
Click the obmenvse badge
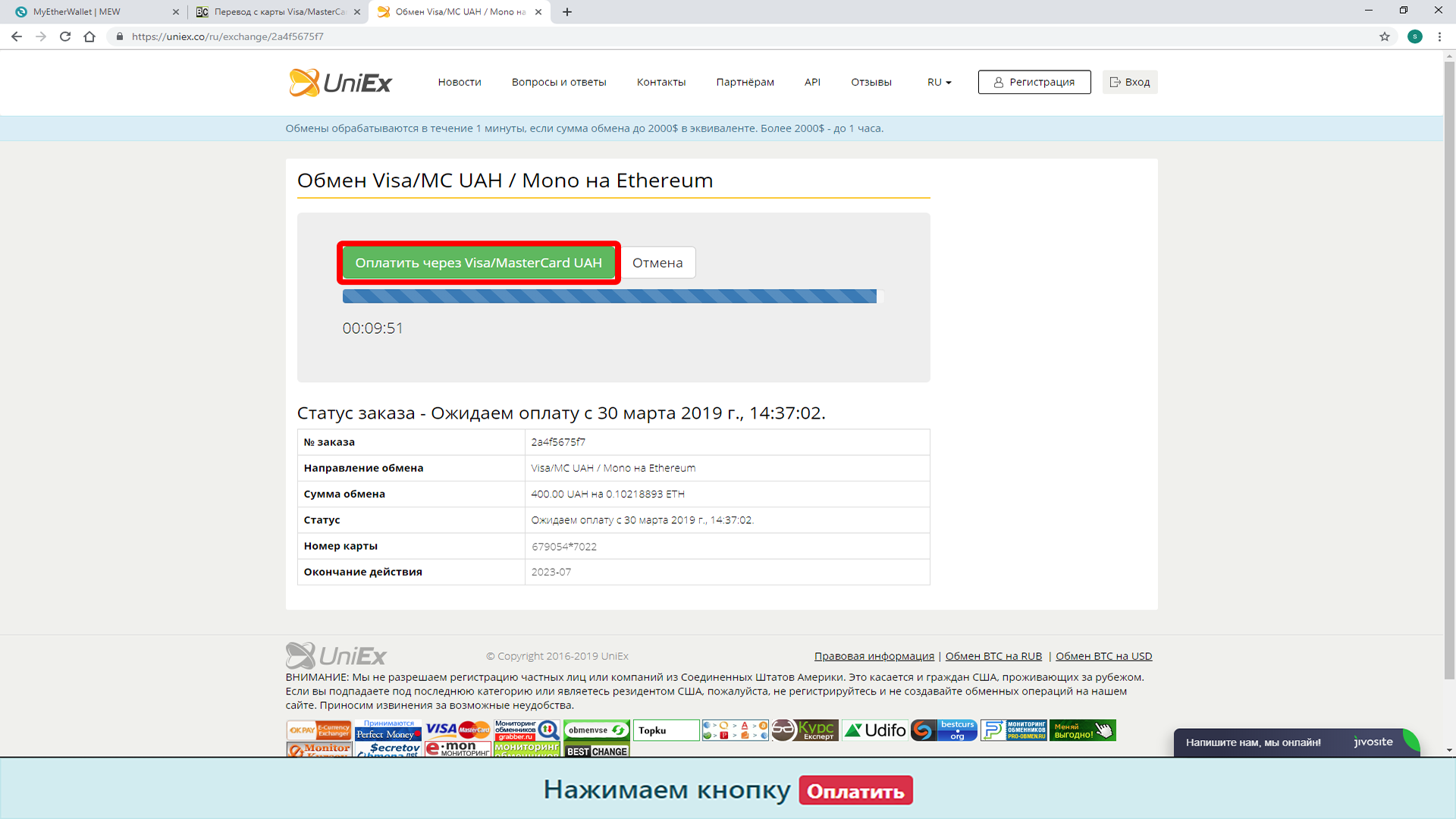(597, 730)
